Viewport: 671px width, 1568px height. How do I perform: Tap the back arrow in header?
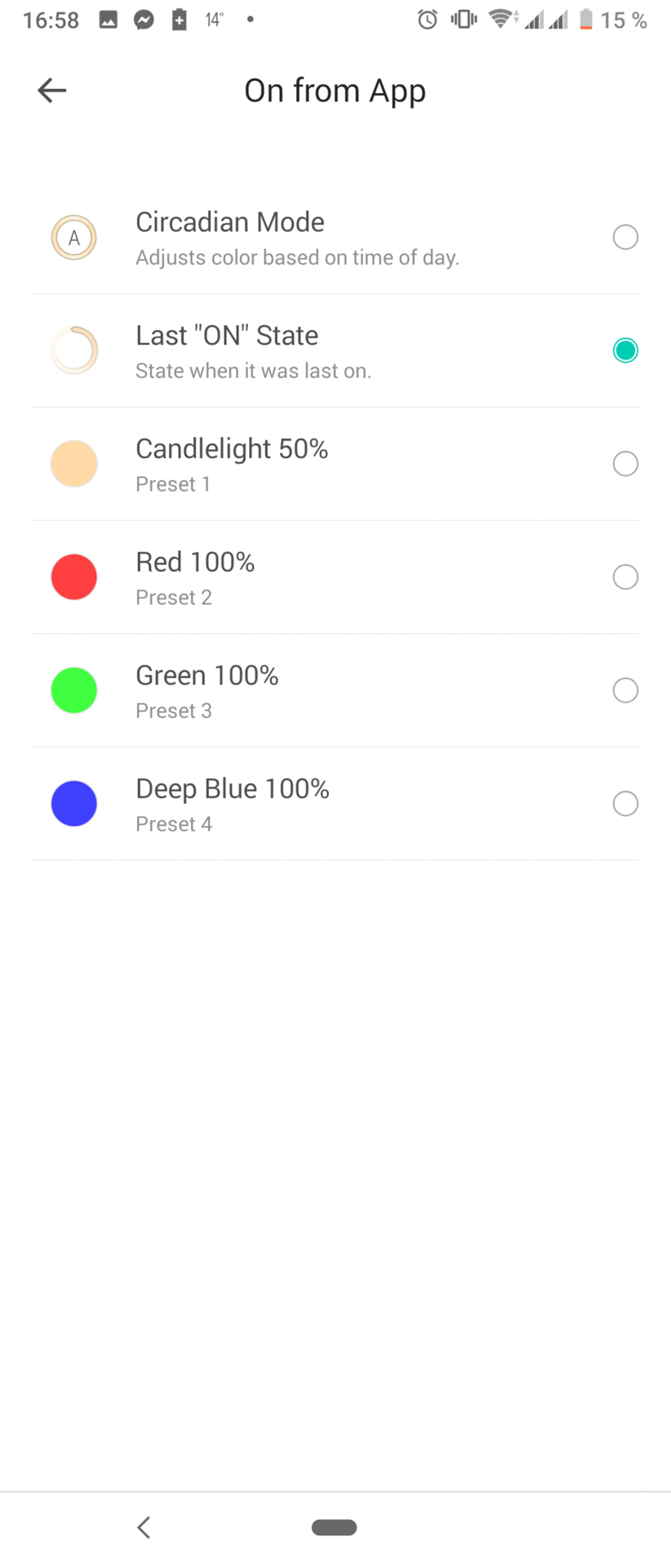point(51,90)
